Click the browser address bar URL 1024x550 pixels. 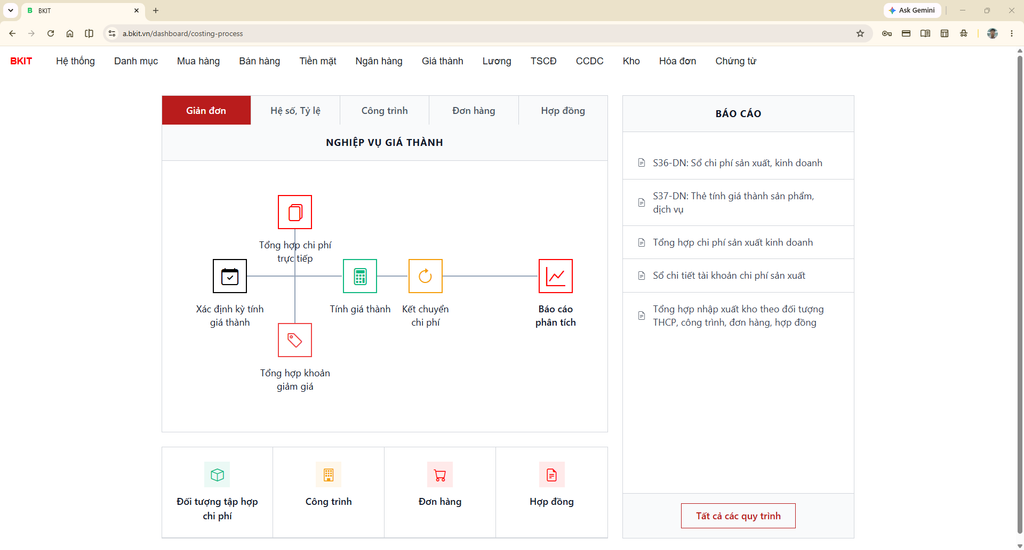click(x=183, y=33)
